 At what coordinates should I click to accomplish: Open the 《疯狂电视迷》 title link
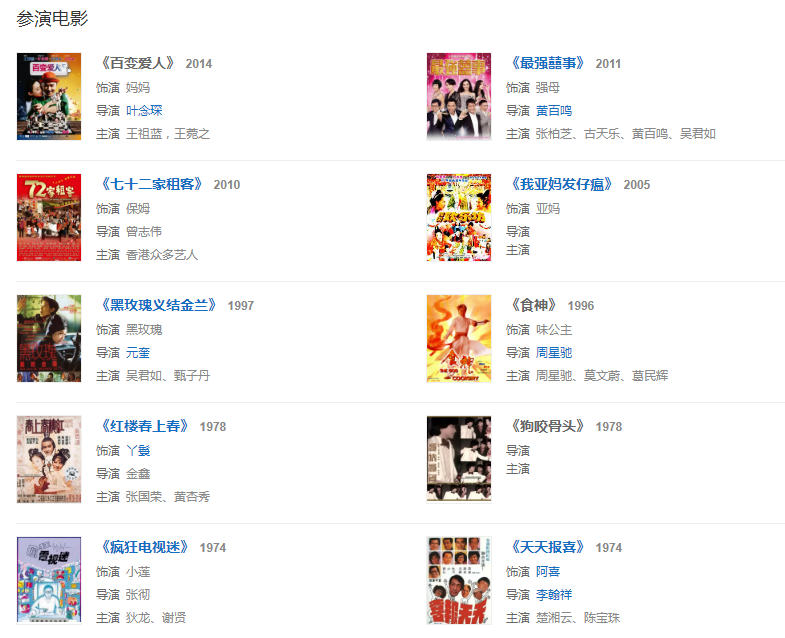pos(144,547)
